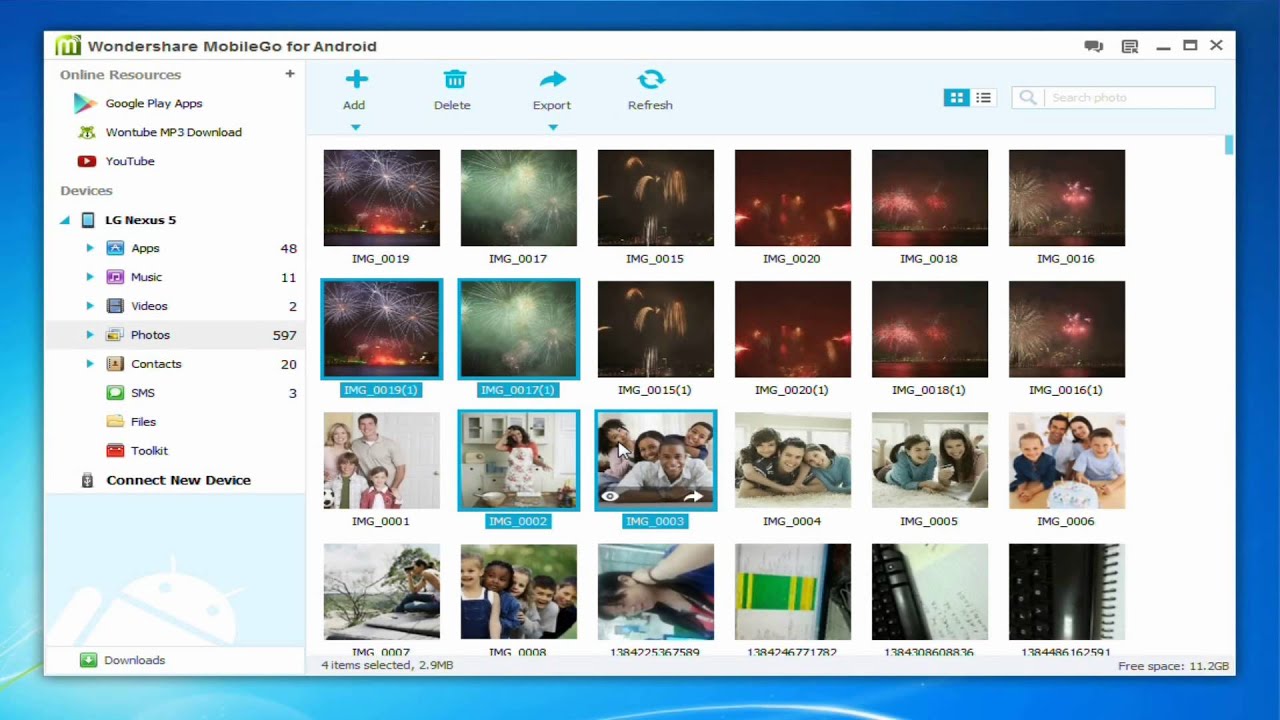Switch to list view
The height and width of the screenshot is (720, 1280).
coord(983,98)
